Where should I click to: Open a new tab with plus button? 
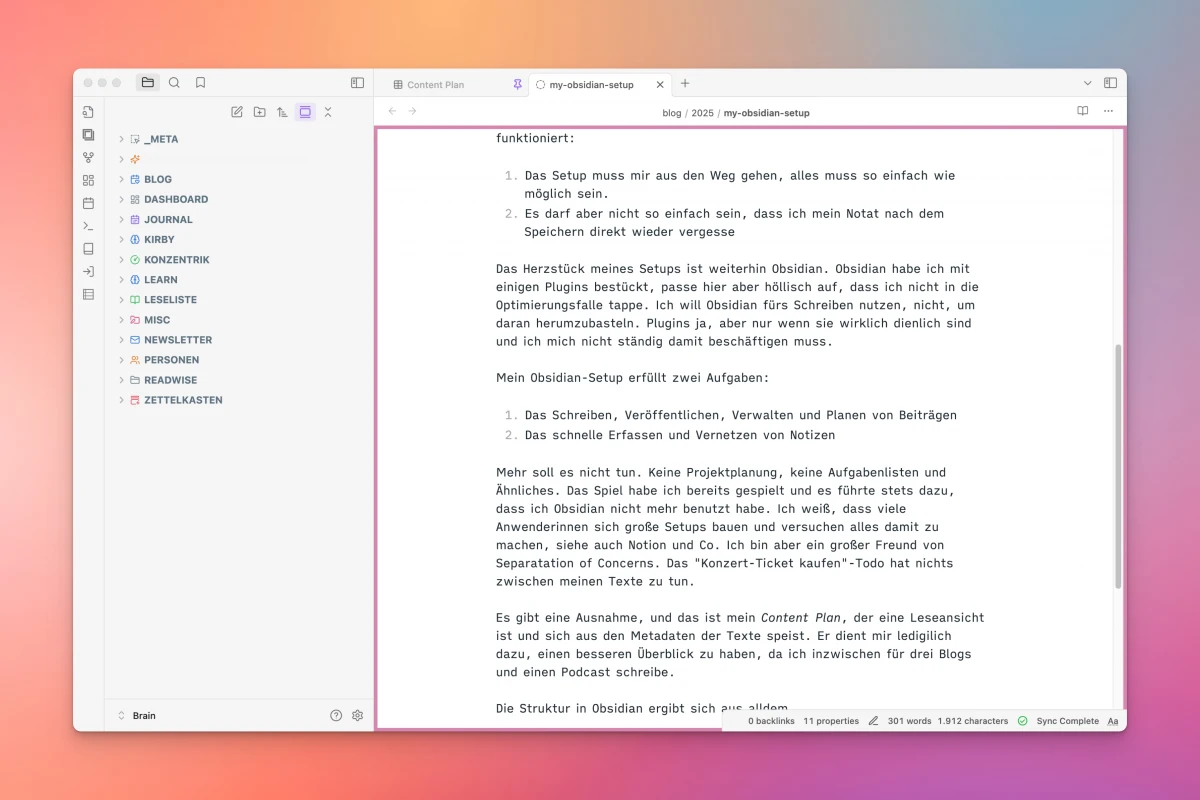click(x=685, y=84)
